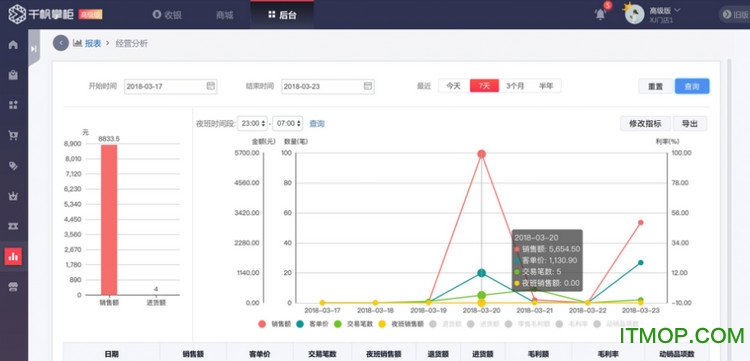750x361 pixels.
Task: Click the 修改指标 button
Action: (x=645, y=123)
